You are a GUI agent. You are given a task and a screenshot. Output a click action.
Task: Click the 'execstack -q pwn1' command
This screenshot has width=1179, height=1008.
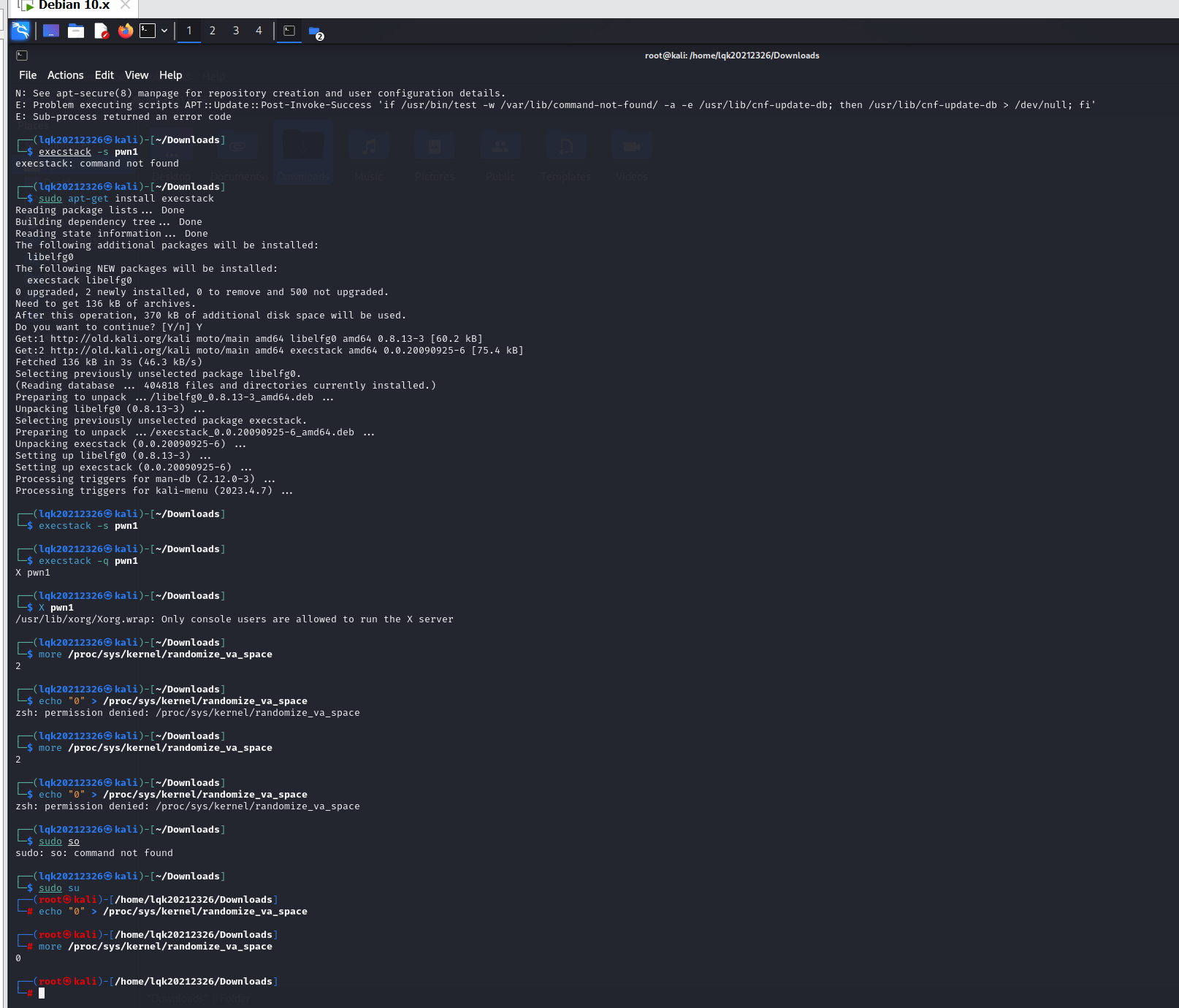coord(88,561)
